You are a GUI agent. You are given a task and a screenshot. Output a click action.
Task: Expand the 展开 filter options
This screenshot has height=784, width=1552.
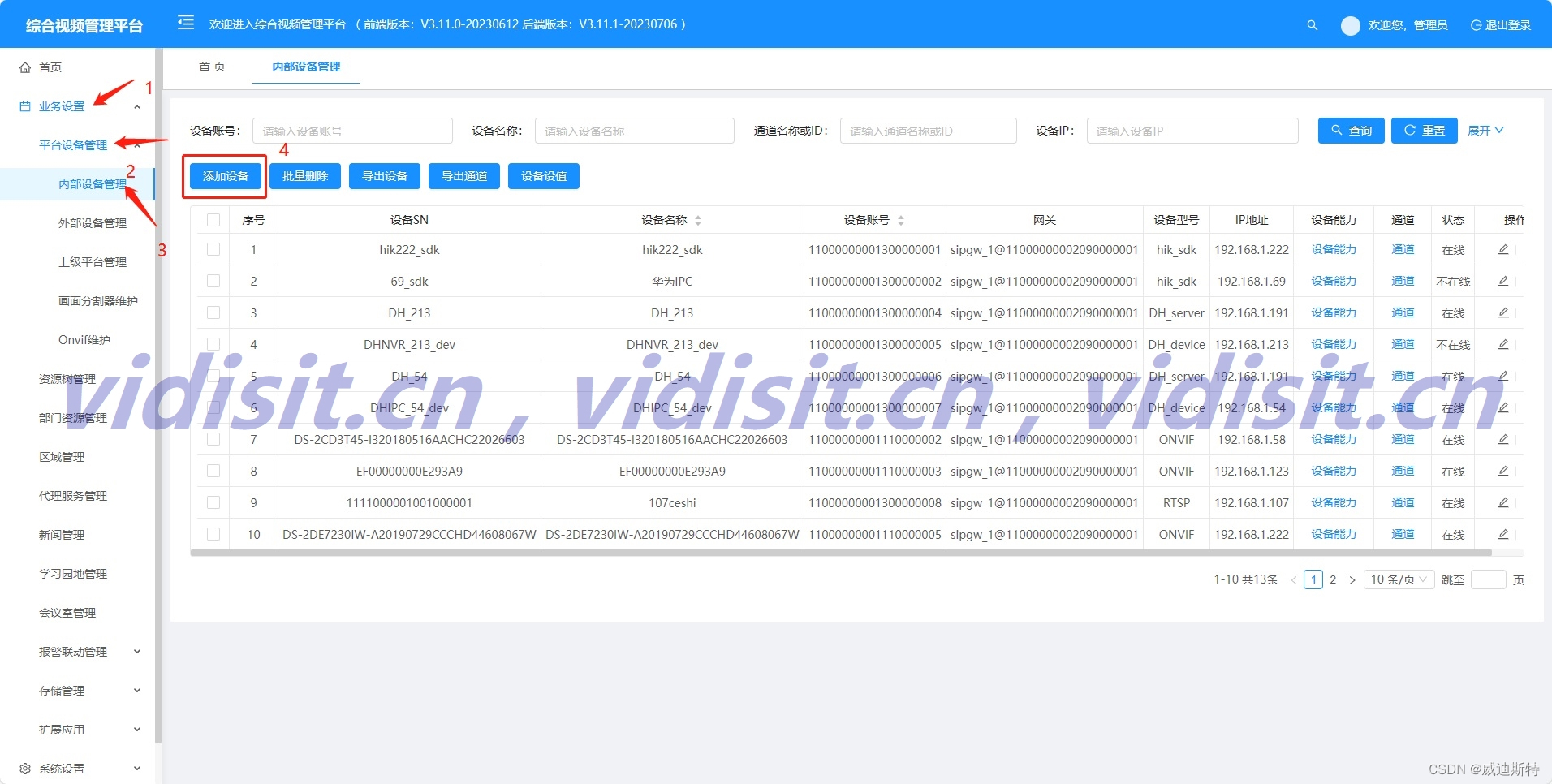click(x=1485, y=130)
